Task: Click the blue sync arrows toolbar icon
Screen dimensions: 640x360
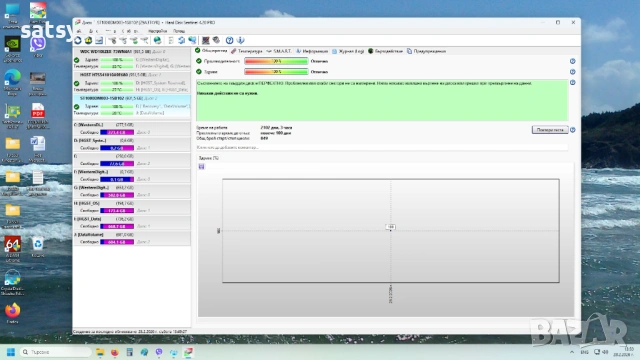Action: click(x=181, y=40)
